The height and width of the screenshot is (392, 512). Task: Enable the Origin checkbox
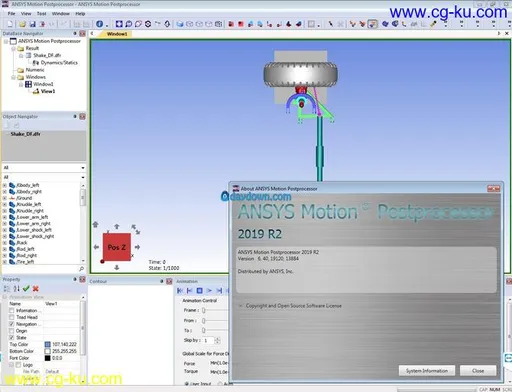pos(12,331)
